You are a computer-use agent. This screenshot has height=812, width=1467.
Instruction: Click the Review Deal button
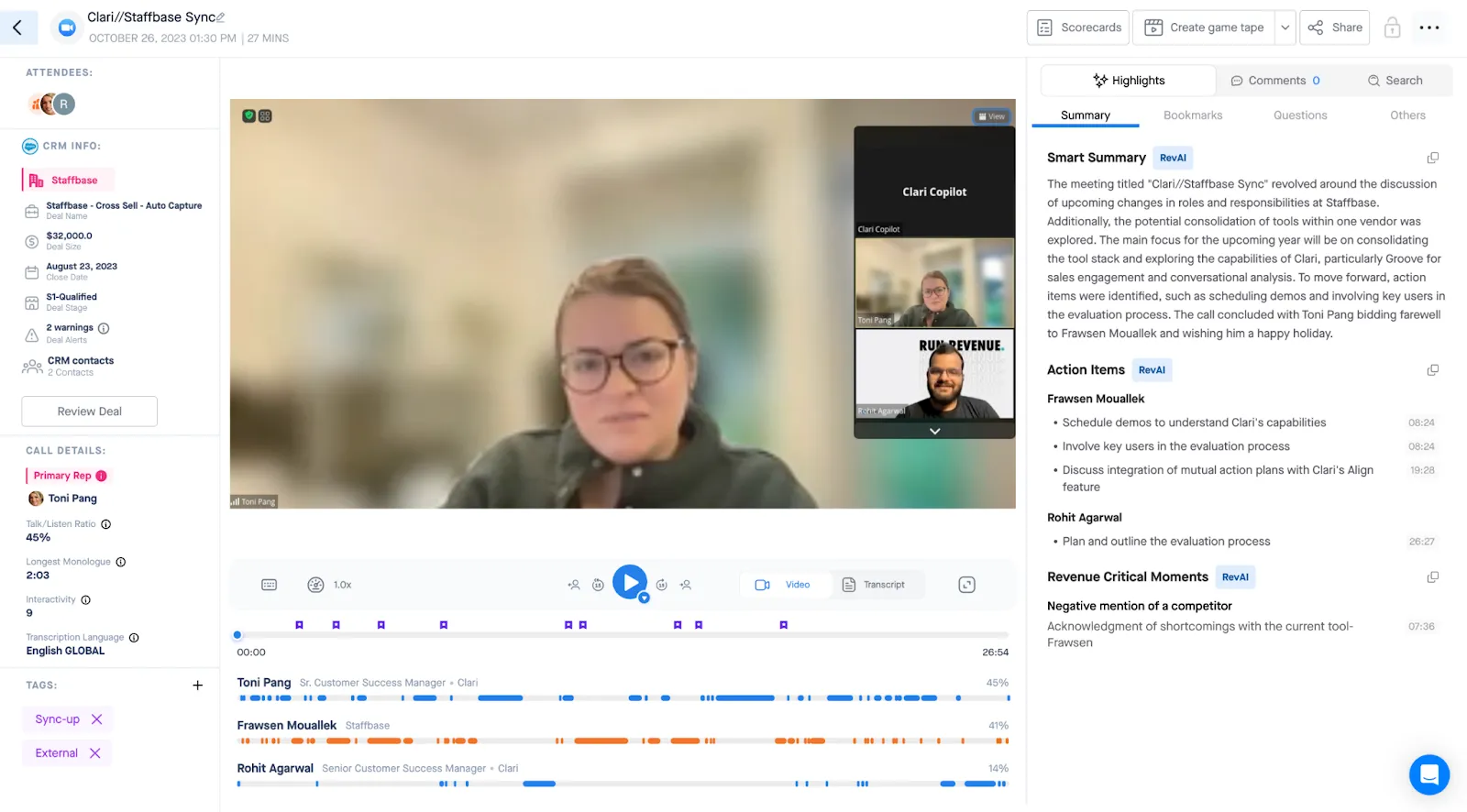(90, 411)
